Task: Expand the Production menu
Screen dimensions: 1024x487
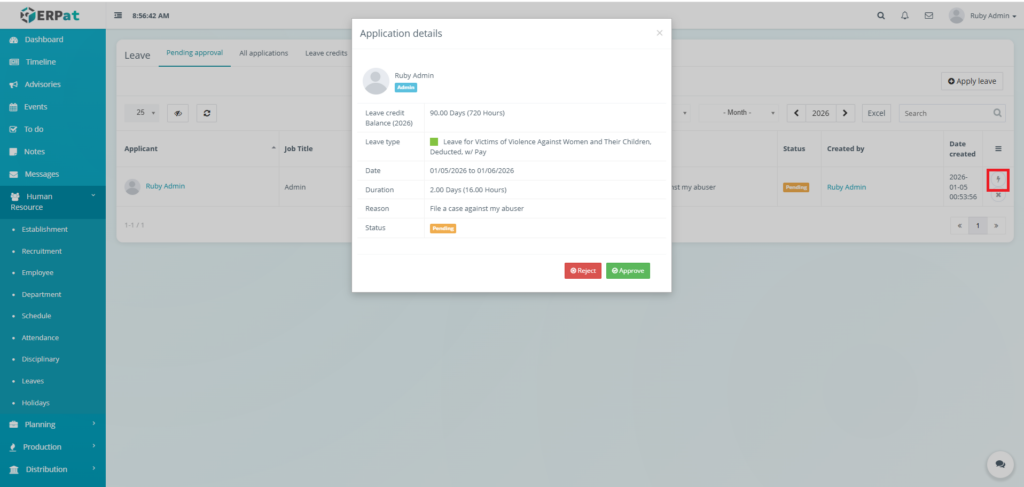Action: (53, 447)
